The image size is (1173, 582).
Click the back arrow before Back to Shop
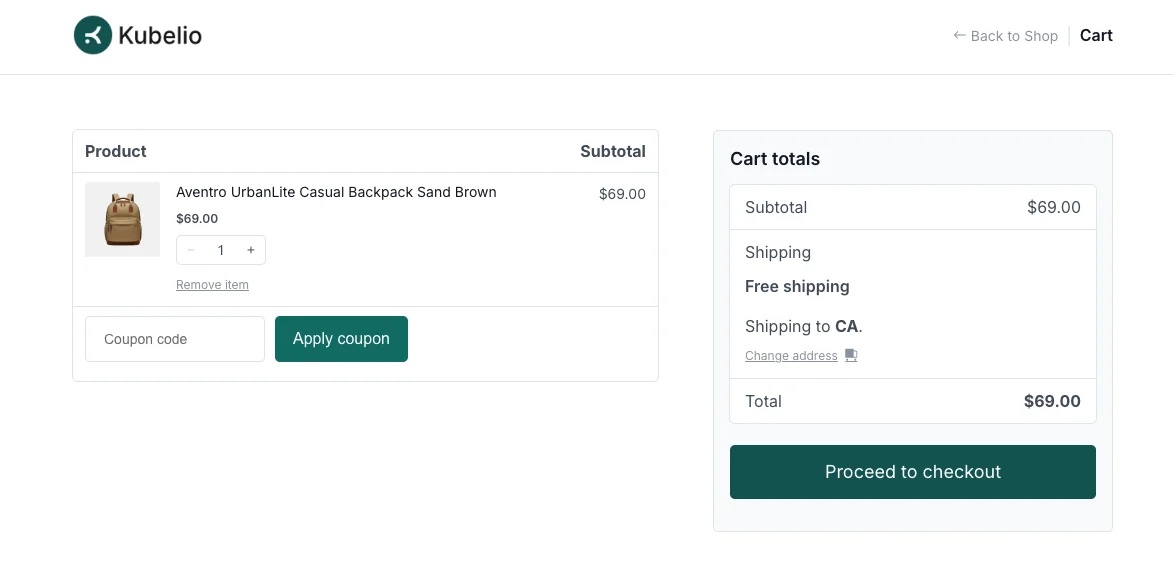[958, 35]
